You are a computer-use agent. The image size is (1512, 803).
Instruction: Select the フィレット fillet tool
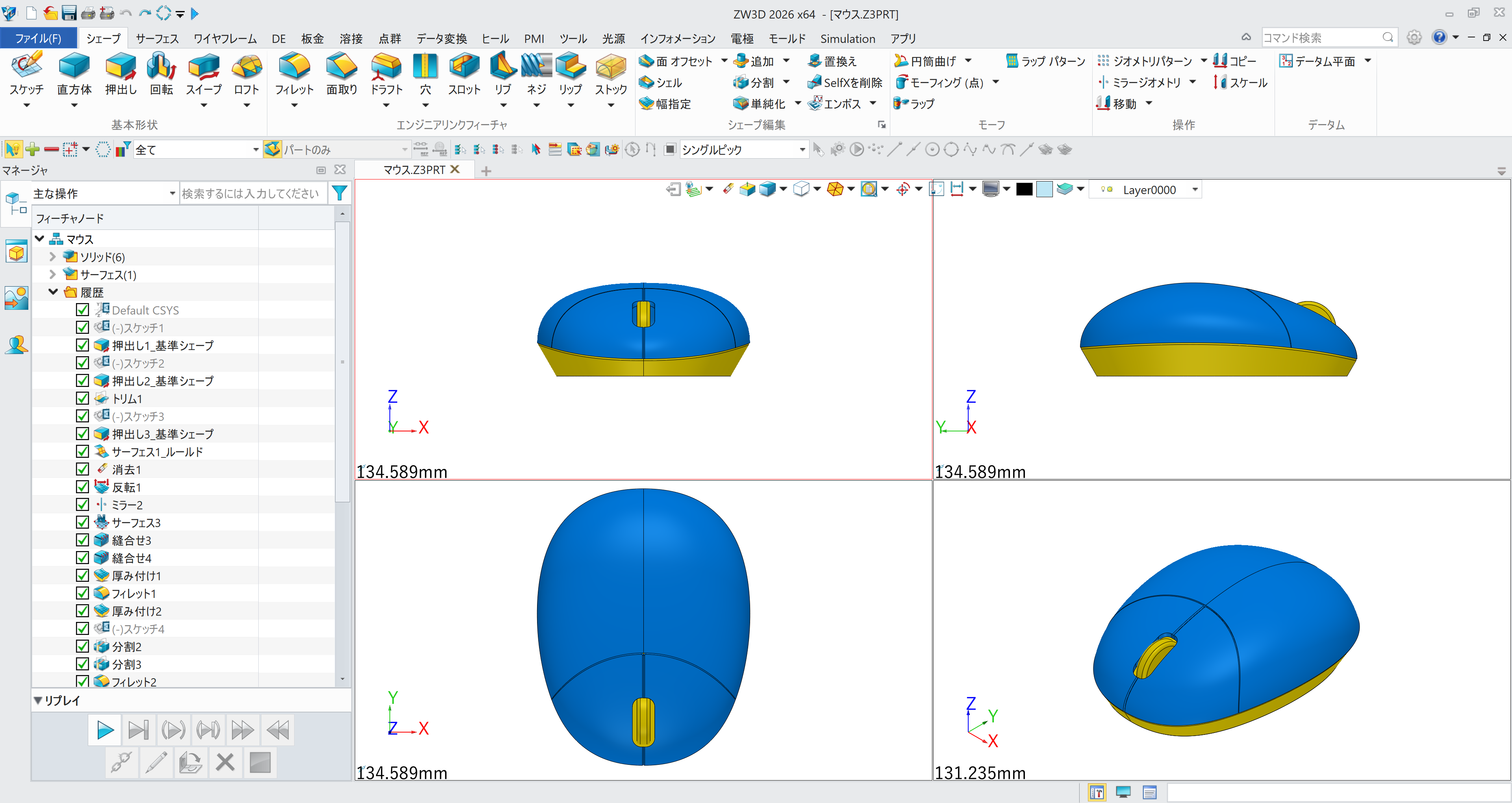tap(294, 74)
